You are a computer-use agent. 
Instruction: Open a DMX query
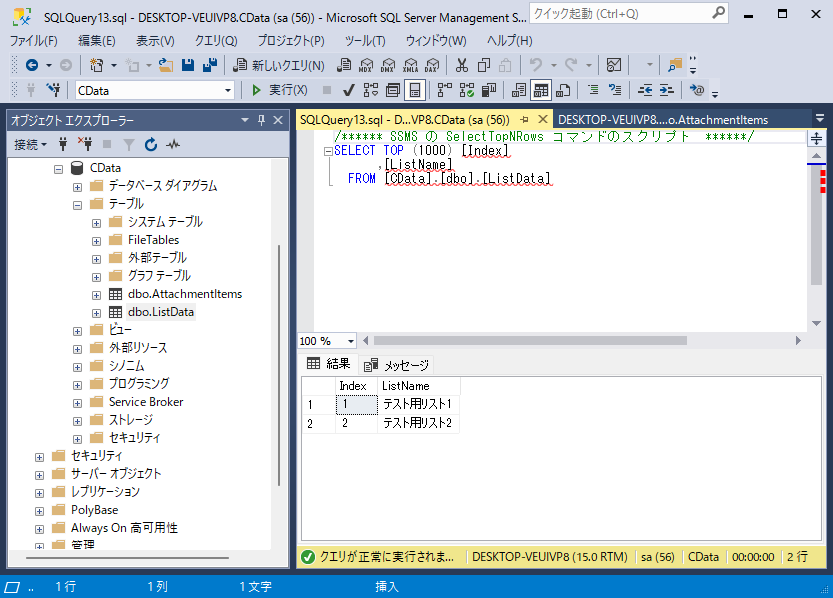click(388, 65)
